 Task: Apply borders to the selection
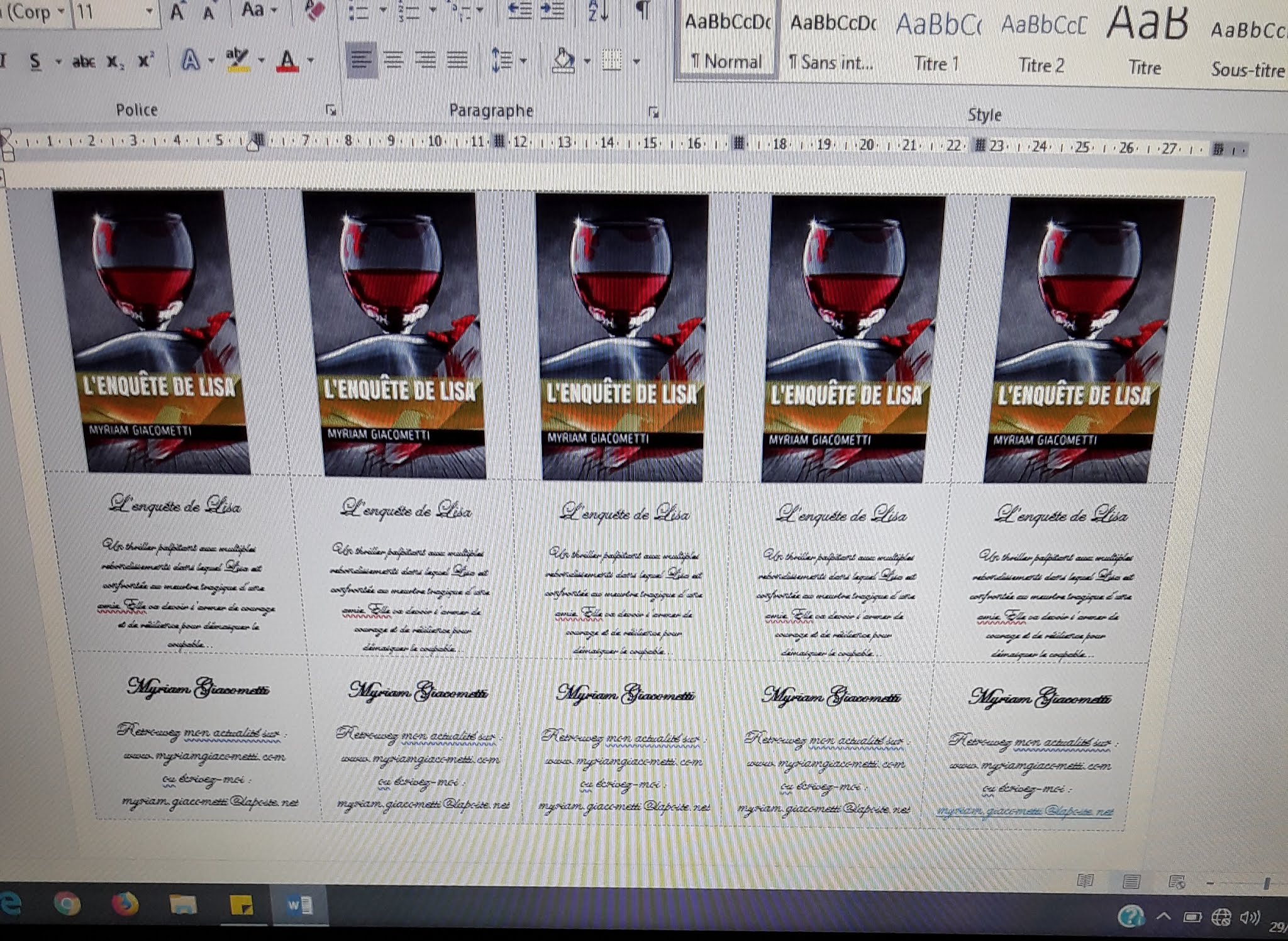point(612,61)
